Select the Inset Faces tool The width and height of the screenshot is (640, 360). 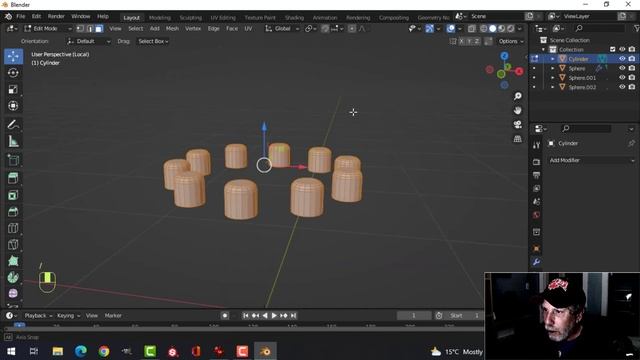(13, 195)
